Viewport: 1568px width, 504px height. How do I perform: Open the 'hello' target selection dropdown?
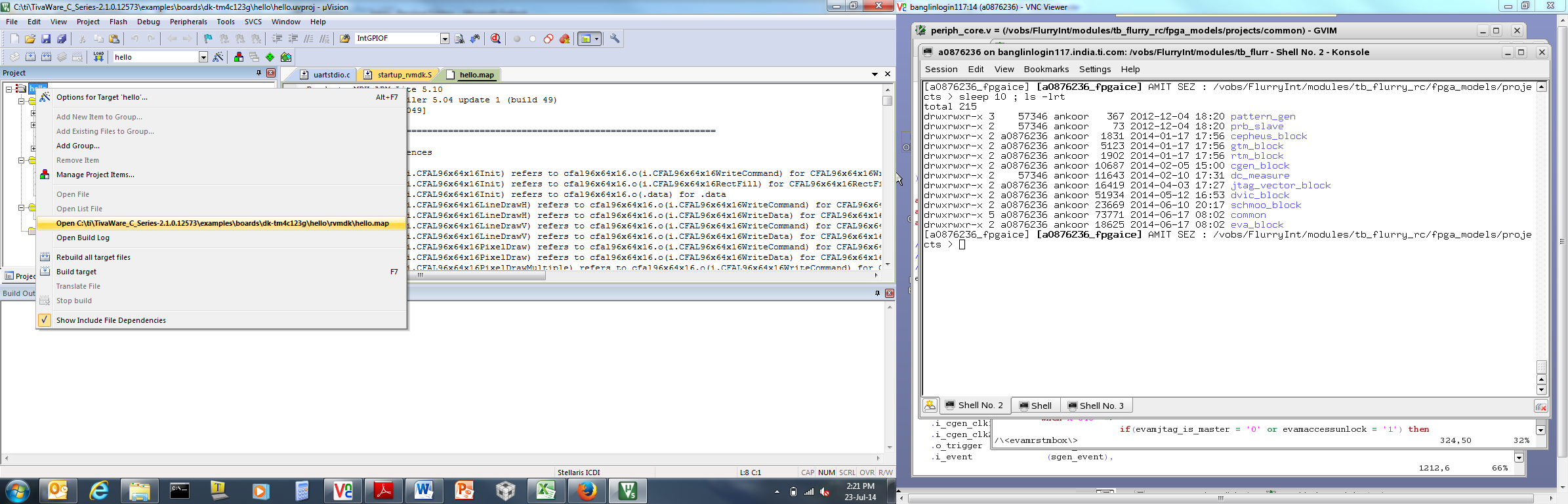click(x=203, y=57)
